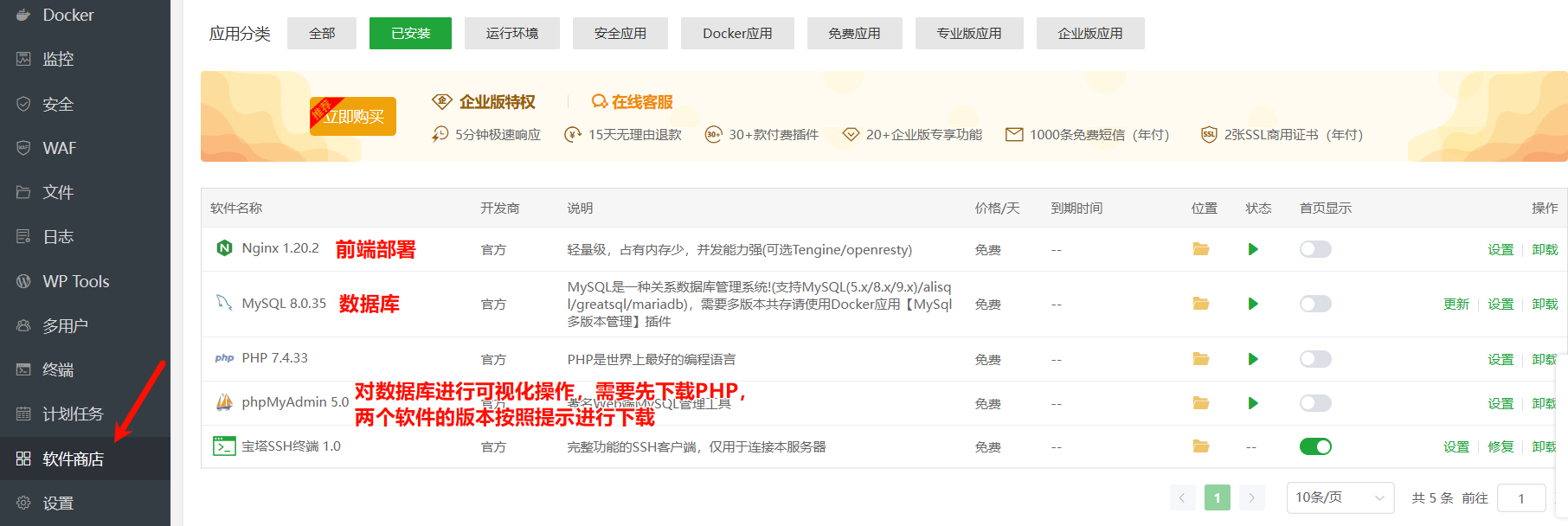Toggle PHP homepage display switch
The image size is (1568, 526).
pyautogui.click(x=1315, y=359)
